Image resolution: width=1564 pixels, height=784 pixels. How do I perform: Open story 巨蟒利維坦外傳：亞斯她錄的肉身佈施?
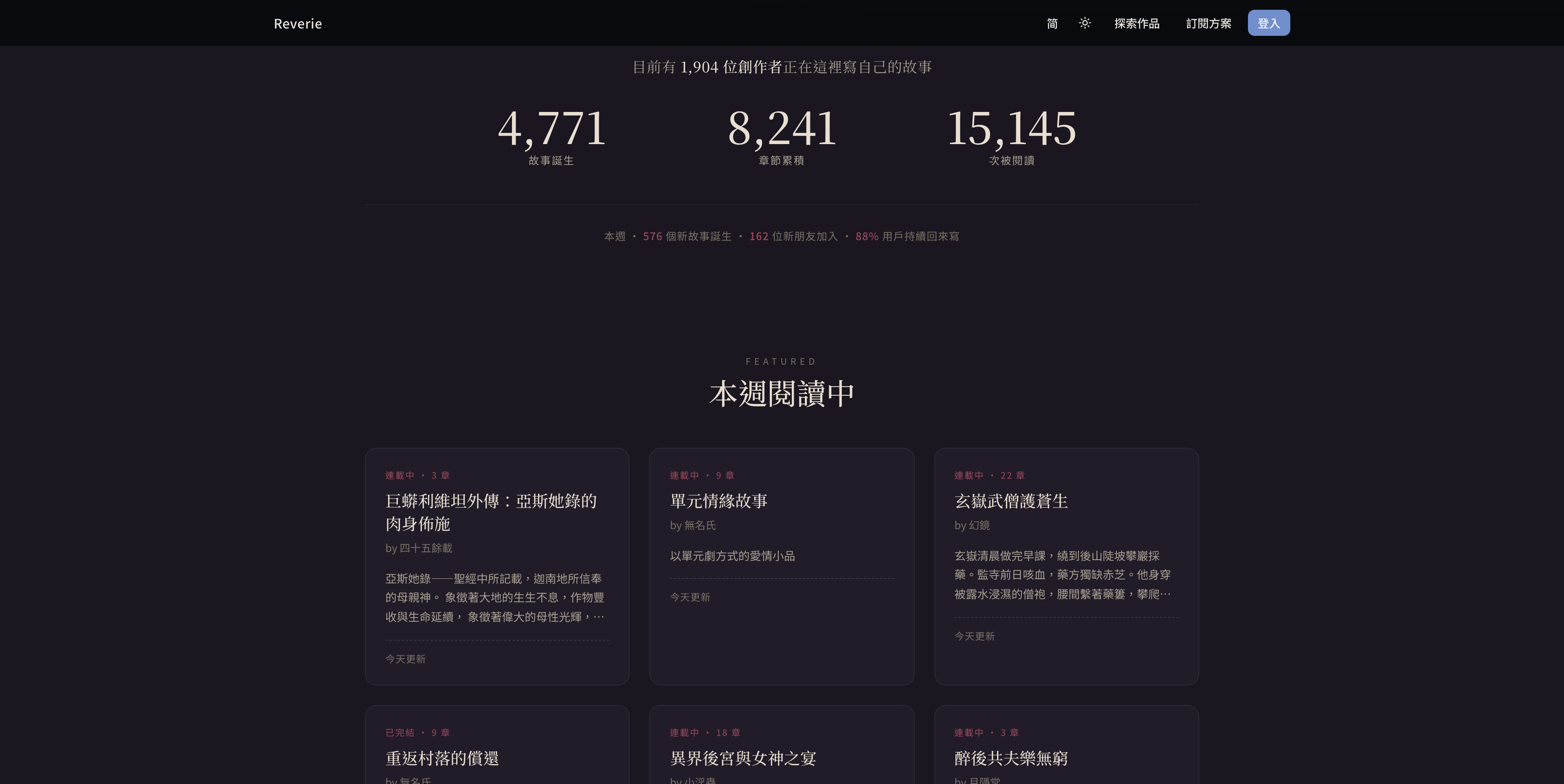[x=490, y=512]
